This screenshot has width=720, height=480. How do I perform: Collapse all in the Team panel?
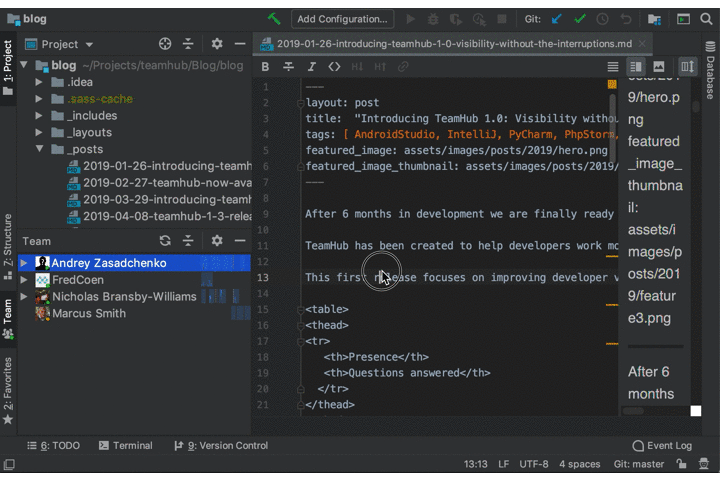tap(188, 240)
